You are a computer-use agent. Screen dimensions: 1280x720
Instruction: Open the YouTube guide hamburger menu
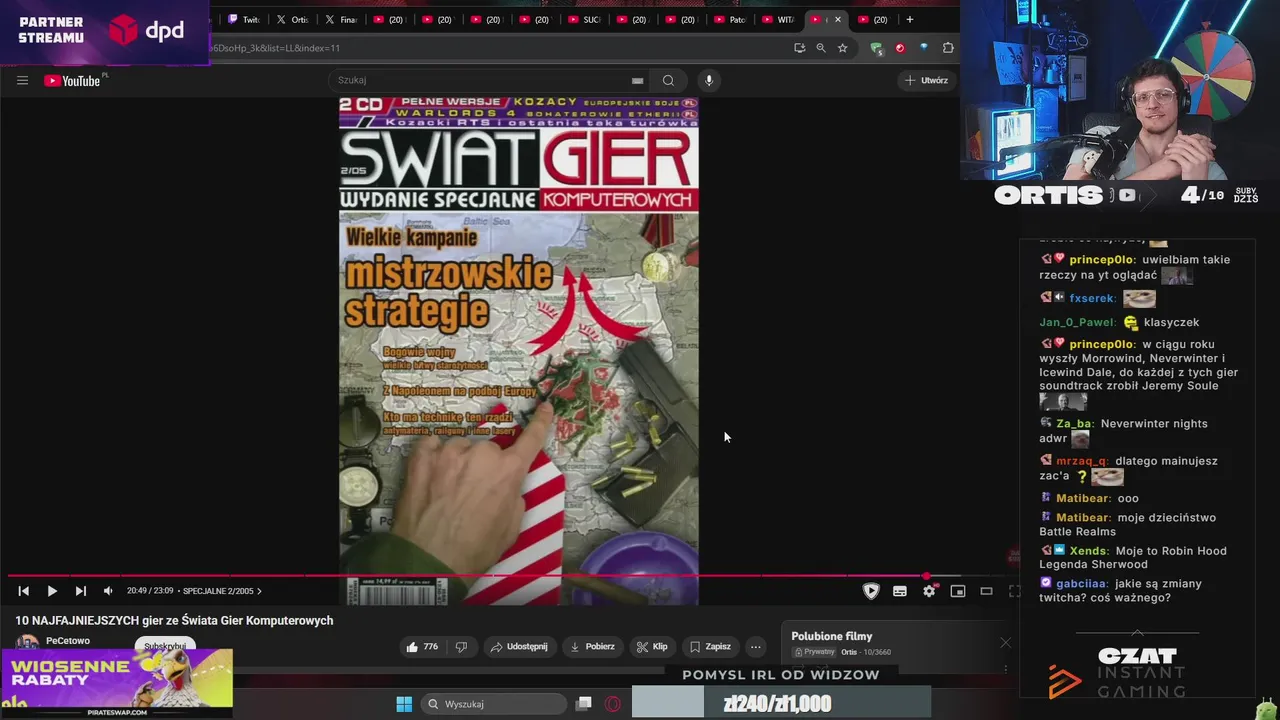click(22, 81)
